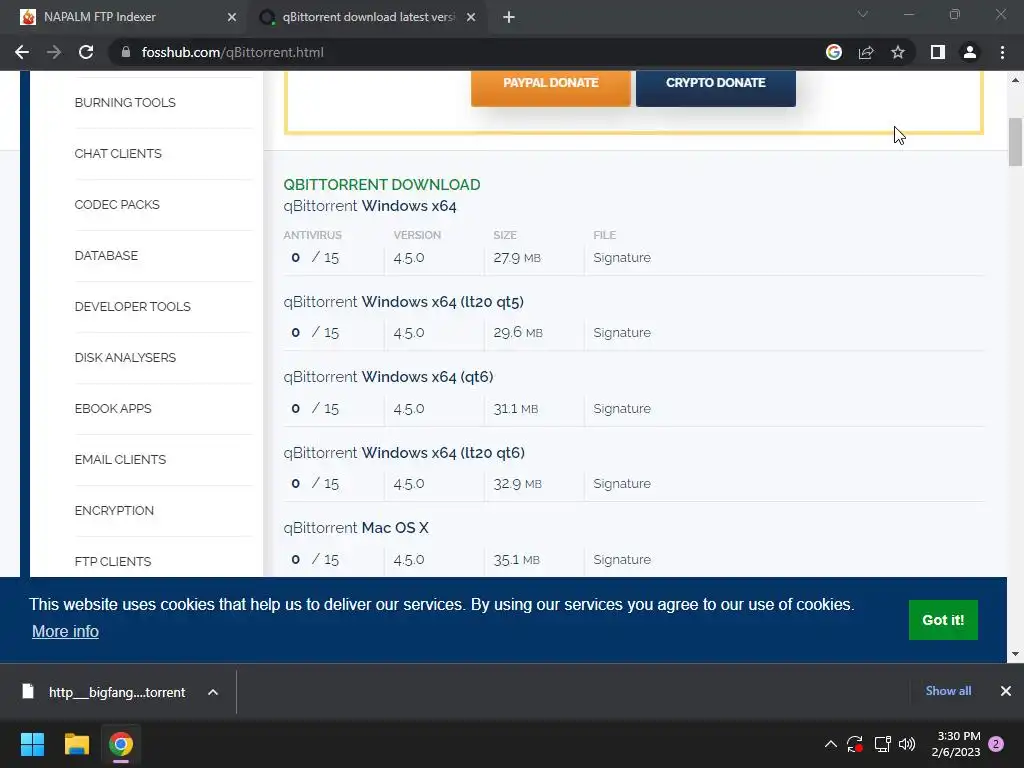Toggle the browser side panel
1024x768 pixels.
tap(938, 52)
